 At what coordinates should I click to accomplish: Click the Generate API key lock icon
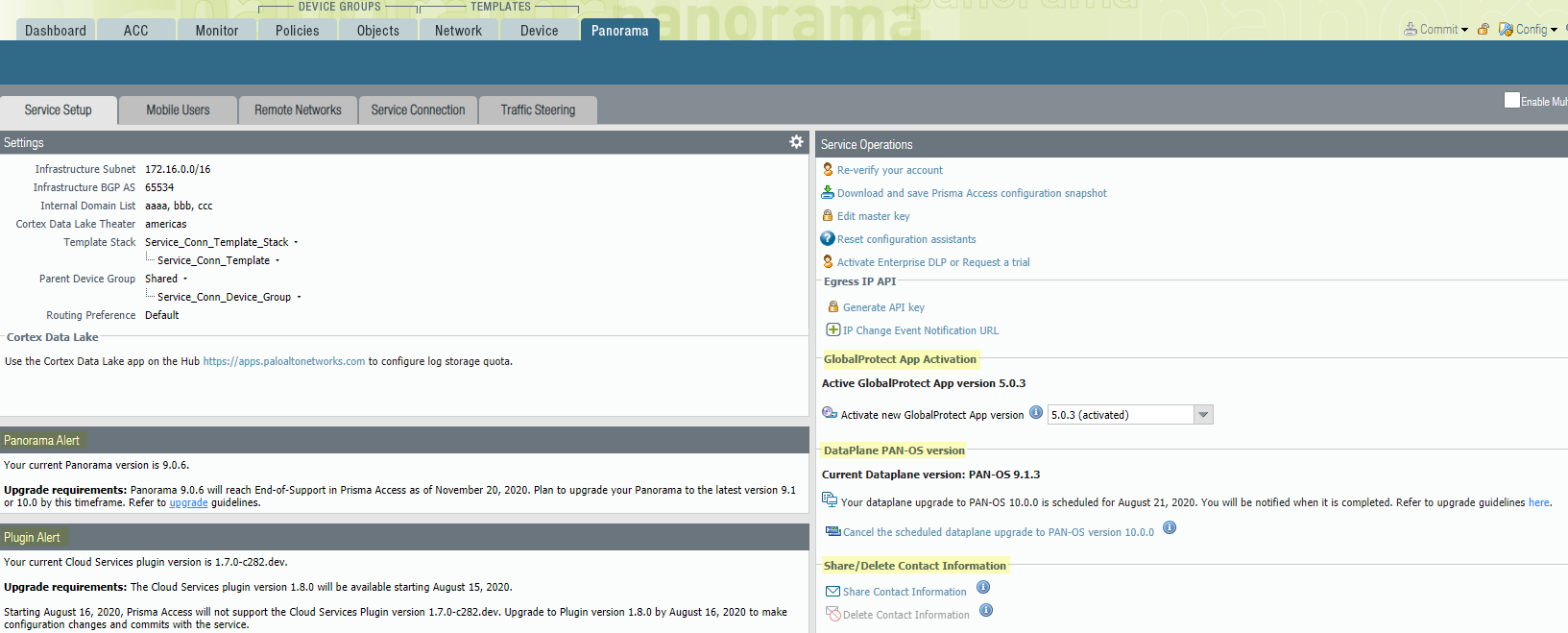833,307
